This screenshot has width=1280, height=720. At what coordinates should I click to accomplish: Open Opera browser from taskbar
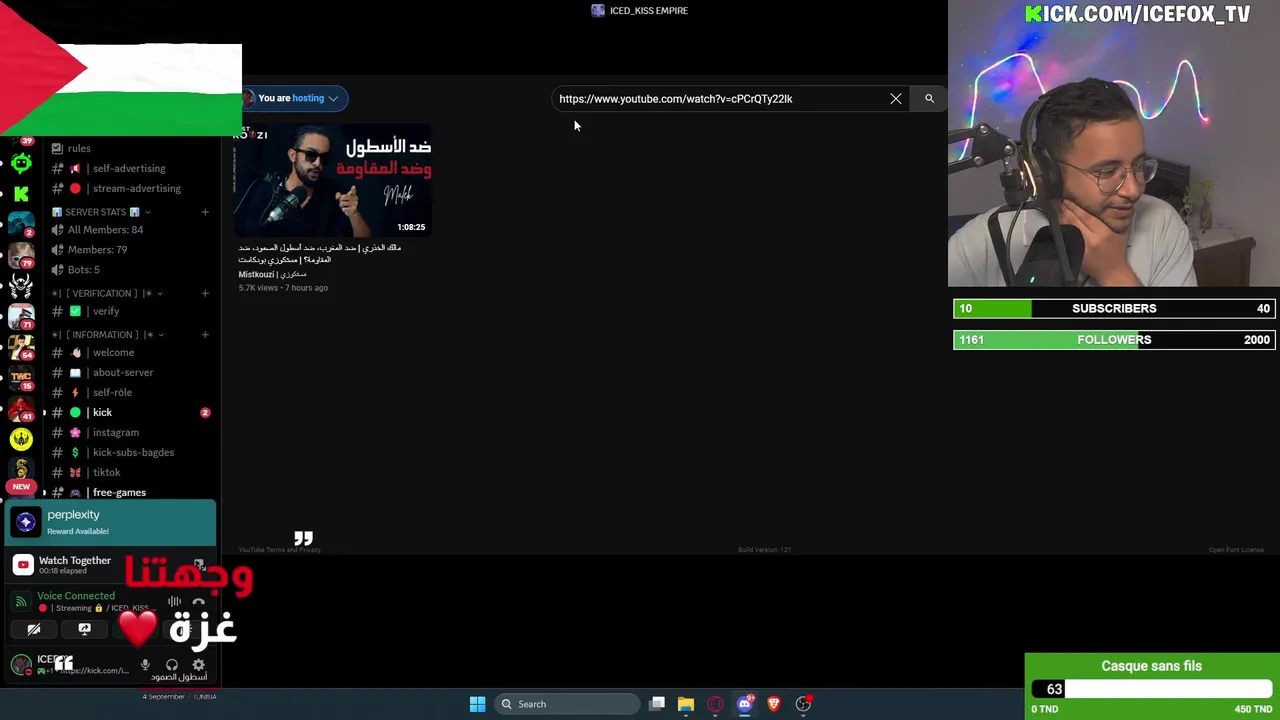pos(715,704)
